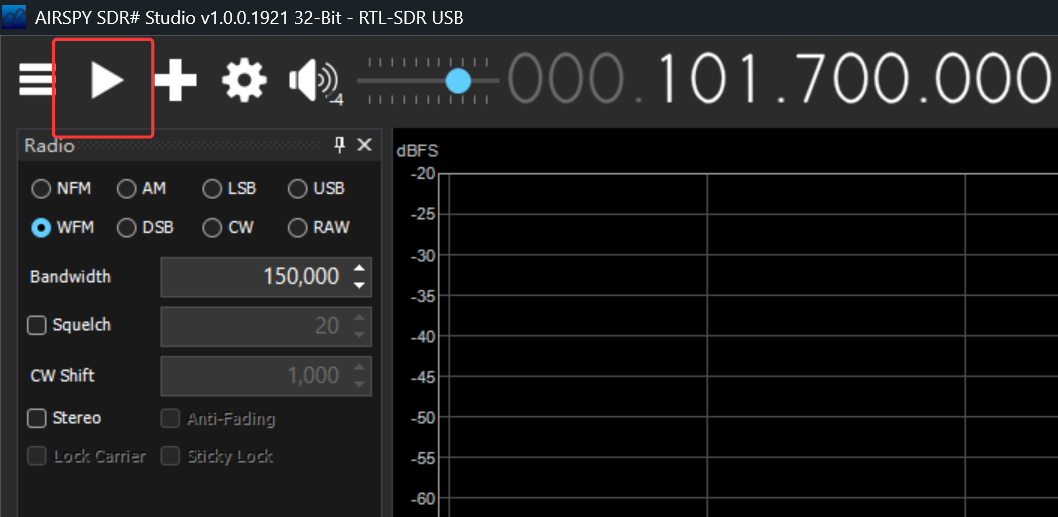Switch to CW mode
The image size is (1058, 517).
212,228
